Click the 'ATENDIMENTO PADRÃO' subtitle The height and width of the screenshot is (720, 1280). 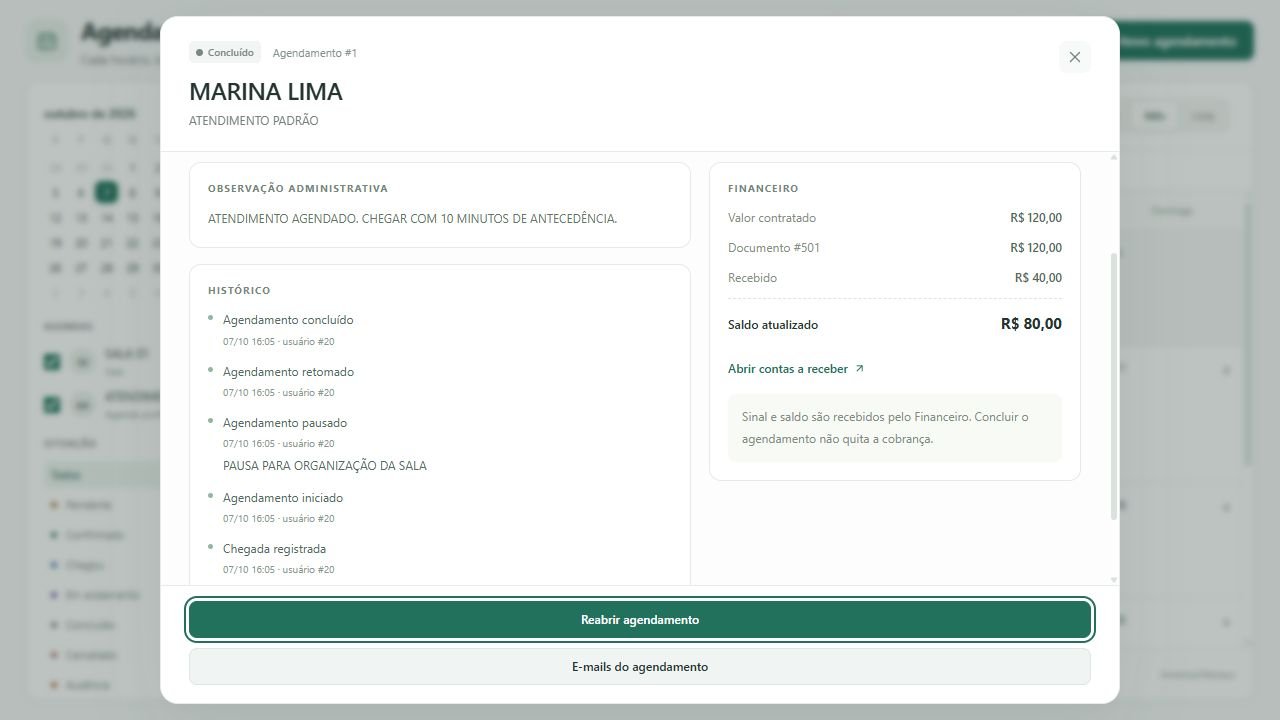(x=254, y=121)
